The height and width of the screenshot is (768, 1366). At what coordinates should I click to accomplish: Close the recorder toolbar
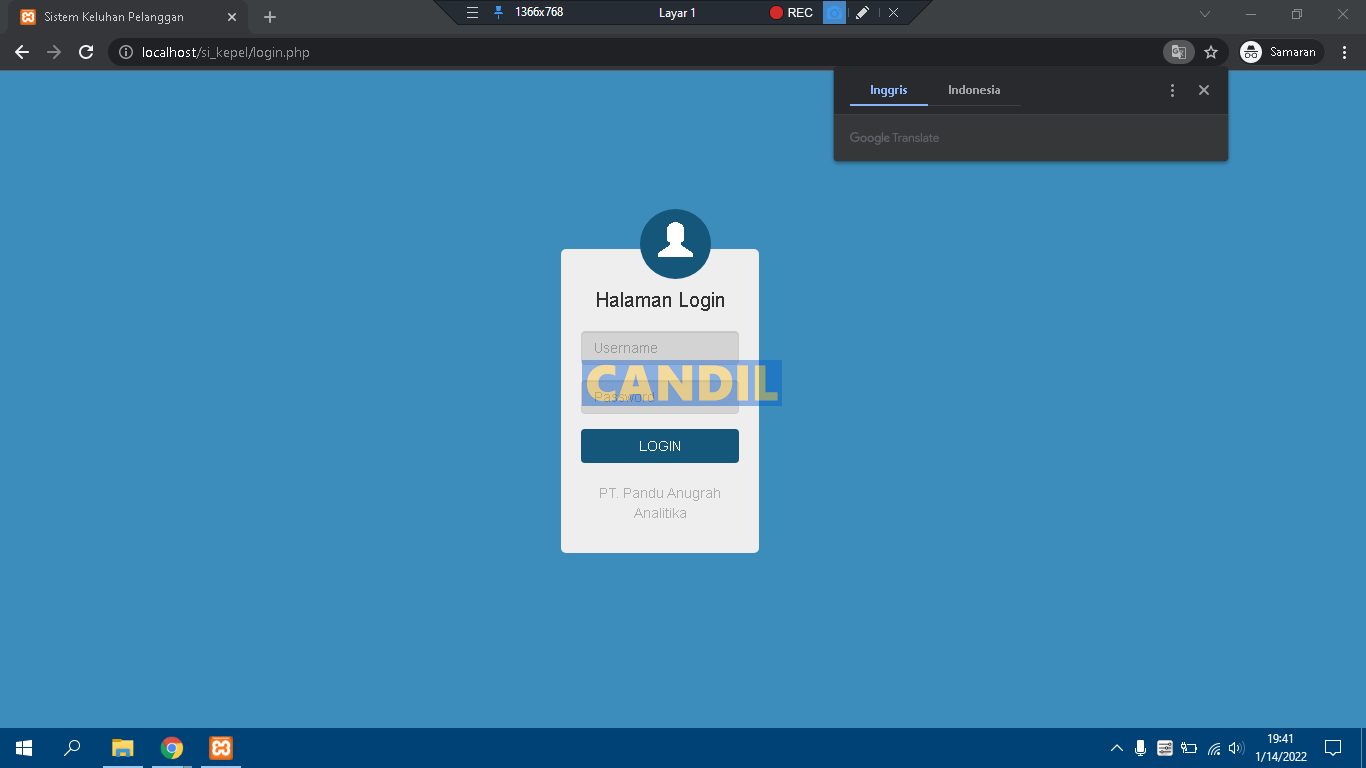pyautogui.click(x=893, y=12)
